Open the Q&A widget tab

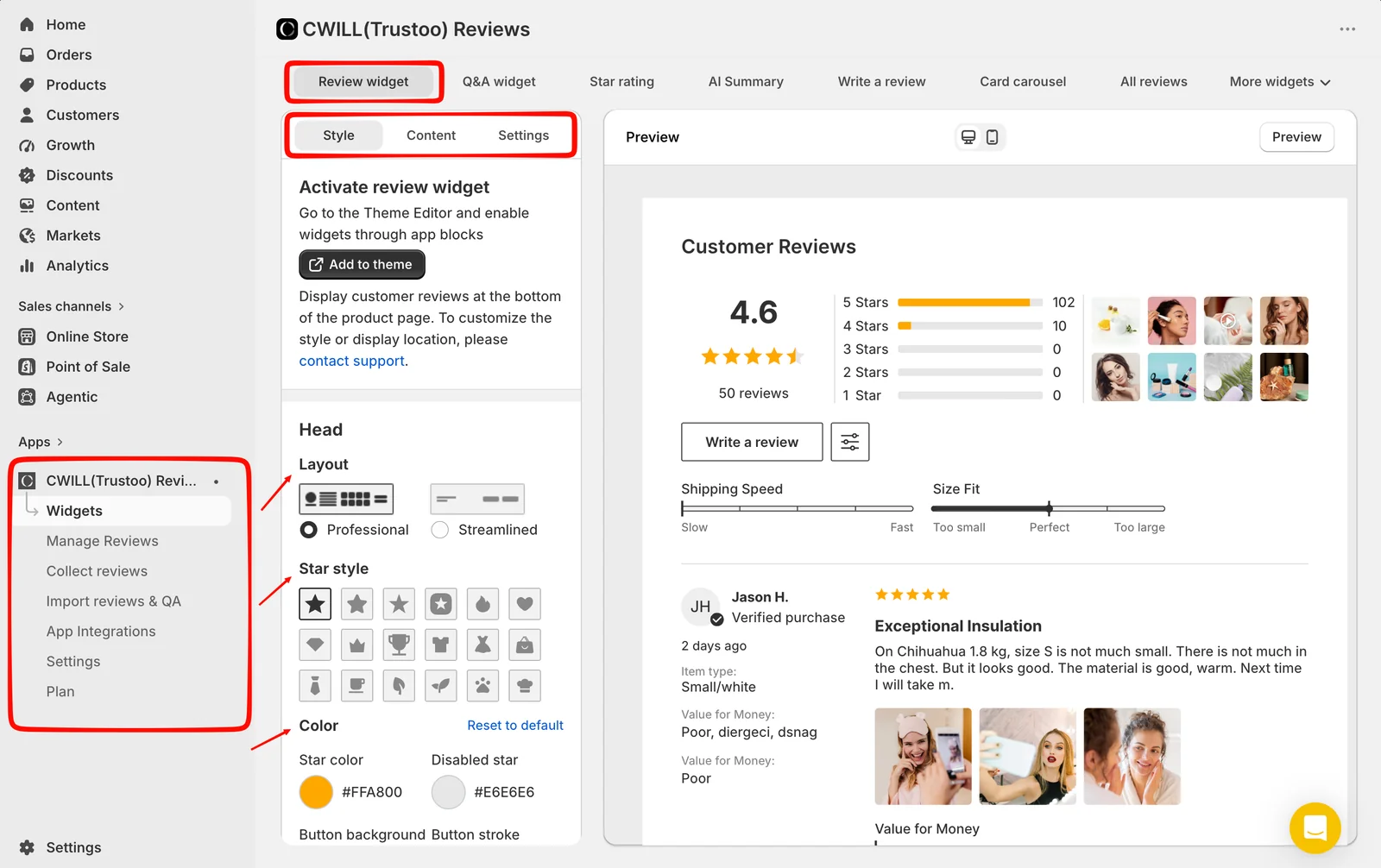coord(499,82)
